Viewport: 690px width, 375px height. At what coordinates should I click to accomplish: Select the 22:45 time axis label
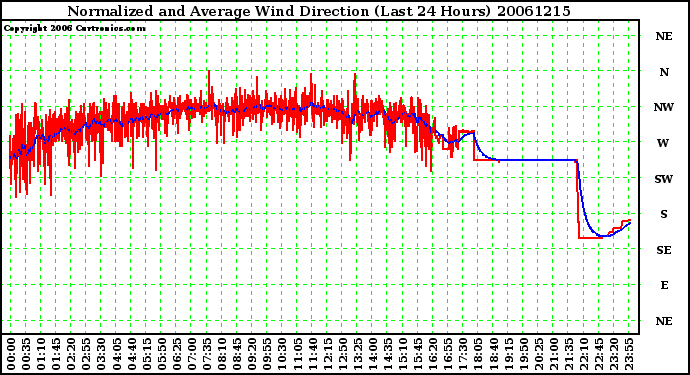(599, 354)
